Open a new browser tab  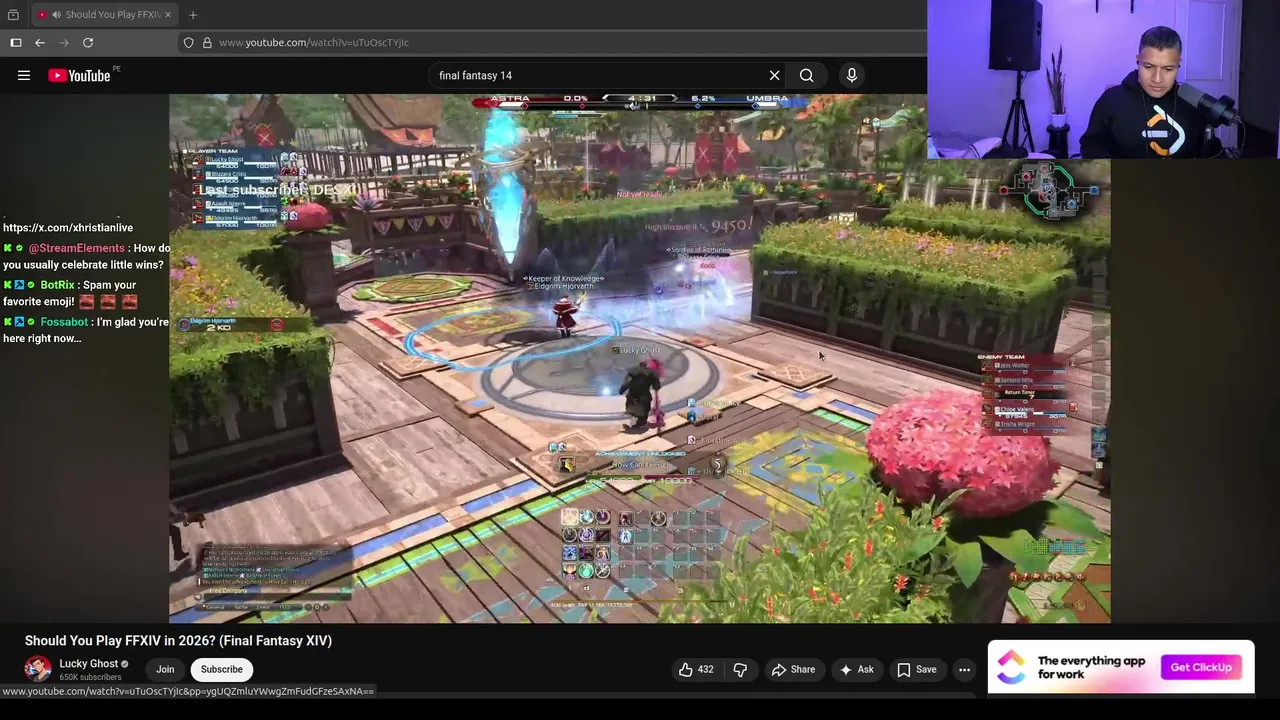193,14
